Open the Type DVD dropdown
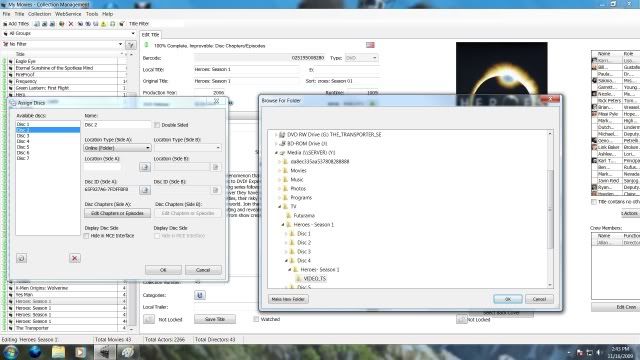 click(x=361, y=58)
